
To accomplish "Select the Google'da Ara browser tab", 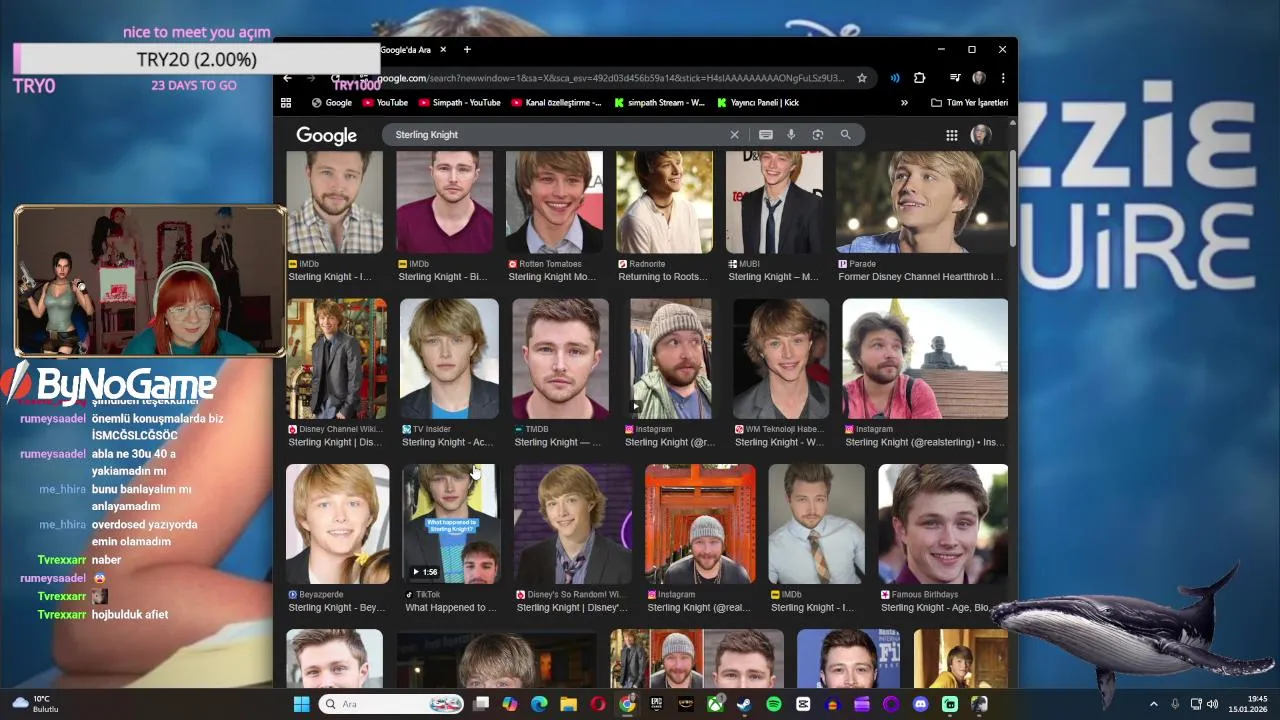I will tap(405, 49).
